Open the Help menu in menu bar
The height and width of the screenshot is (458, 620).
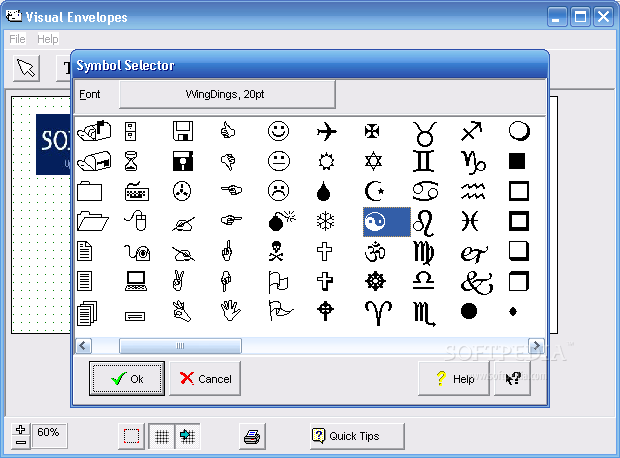coord(47,39)
